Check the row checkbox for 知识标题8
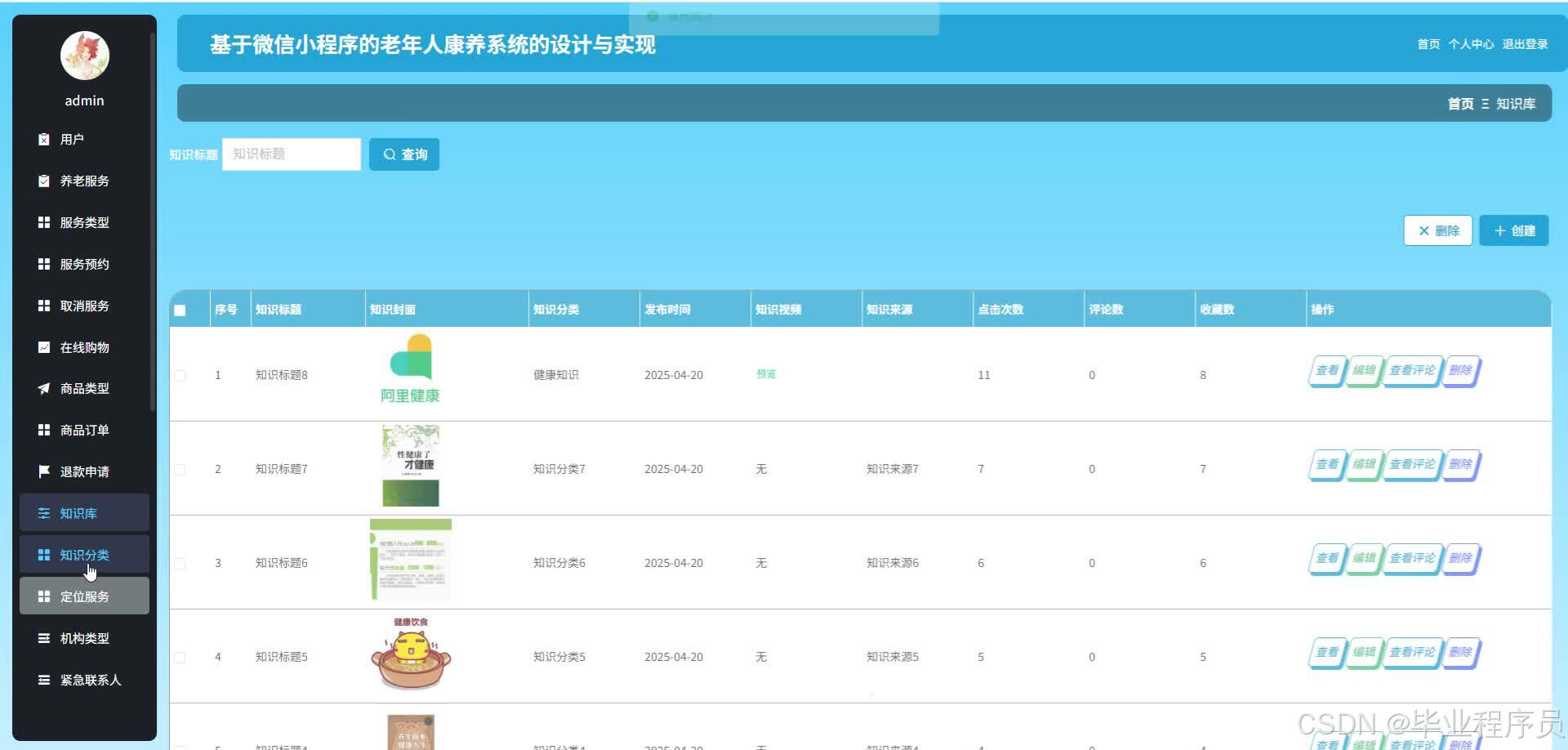 [180, 376]
